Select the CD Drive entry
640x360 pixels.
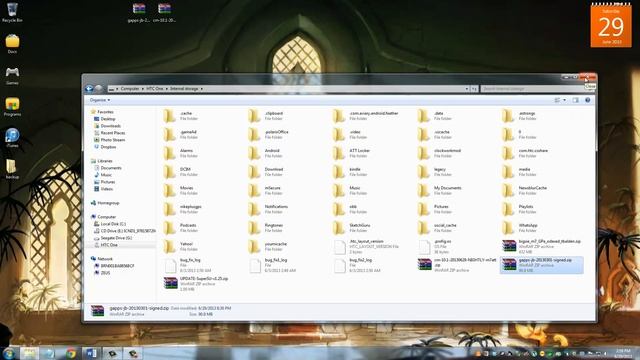(124, 231)
